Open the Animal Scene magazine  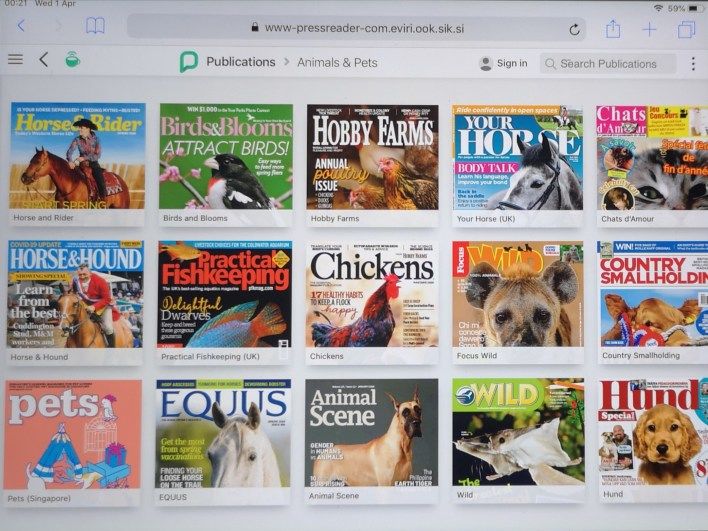[371, 432]
